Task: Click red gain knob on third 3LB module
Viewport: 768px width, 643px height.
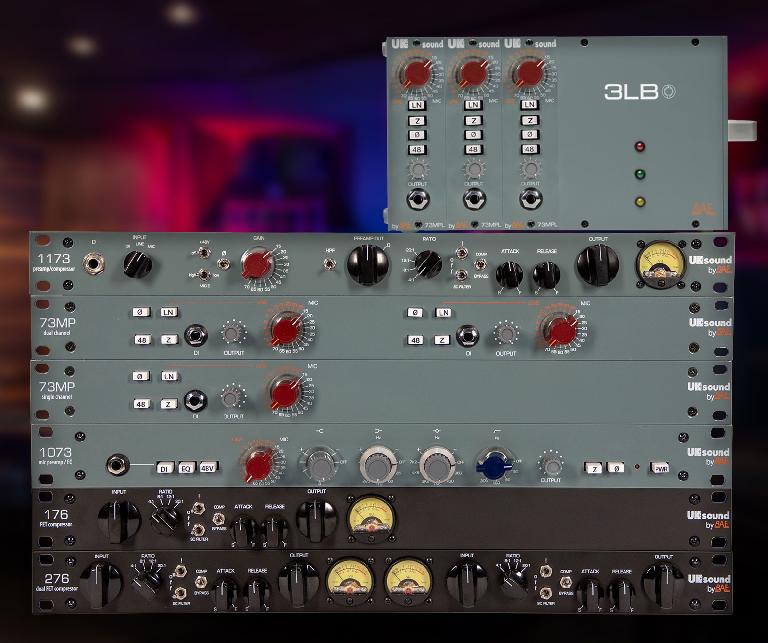Action: coord(530,74)
